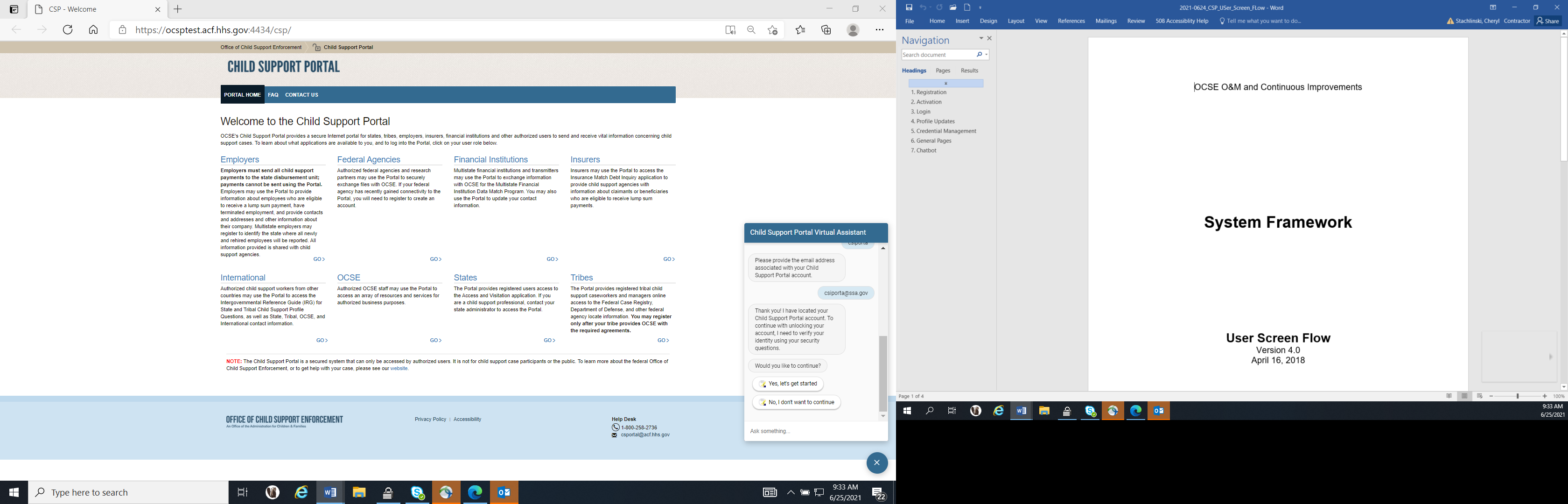
Task: Click the browser Home icon
Action: tap(93, 30)
